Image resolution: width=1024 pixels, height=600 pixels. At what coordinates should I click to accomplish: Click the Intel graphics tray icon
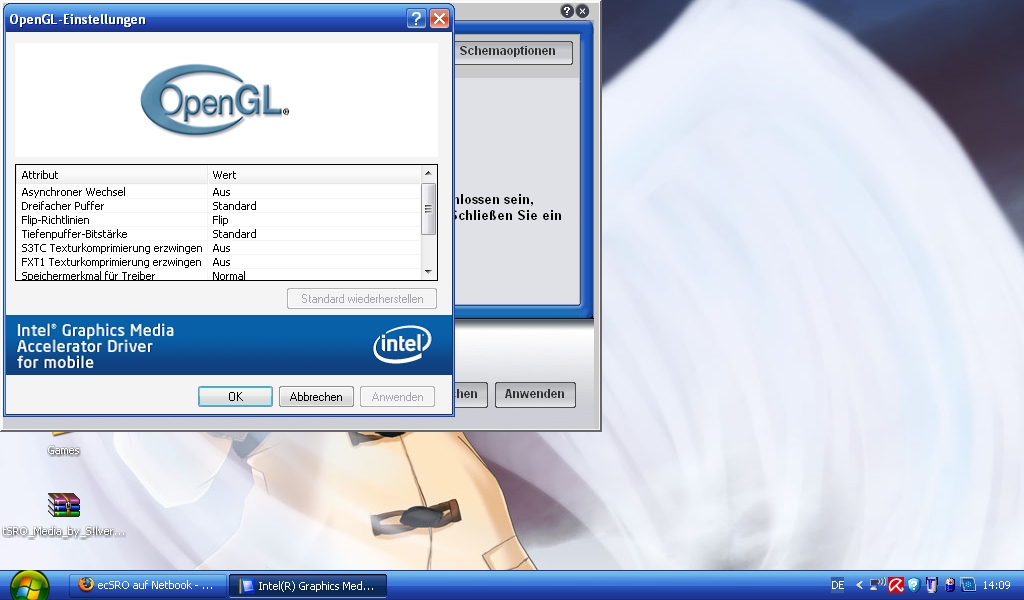pyautogui.click(x=967, y=585)
